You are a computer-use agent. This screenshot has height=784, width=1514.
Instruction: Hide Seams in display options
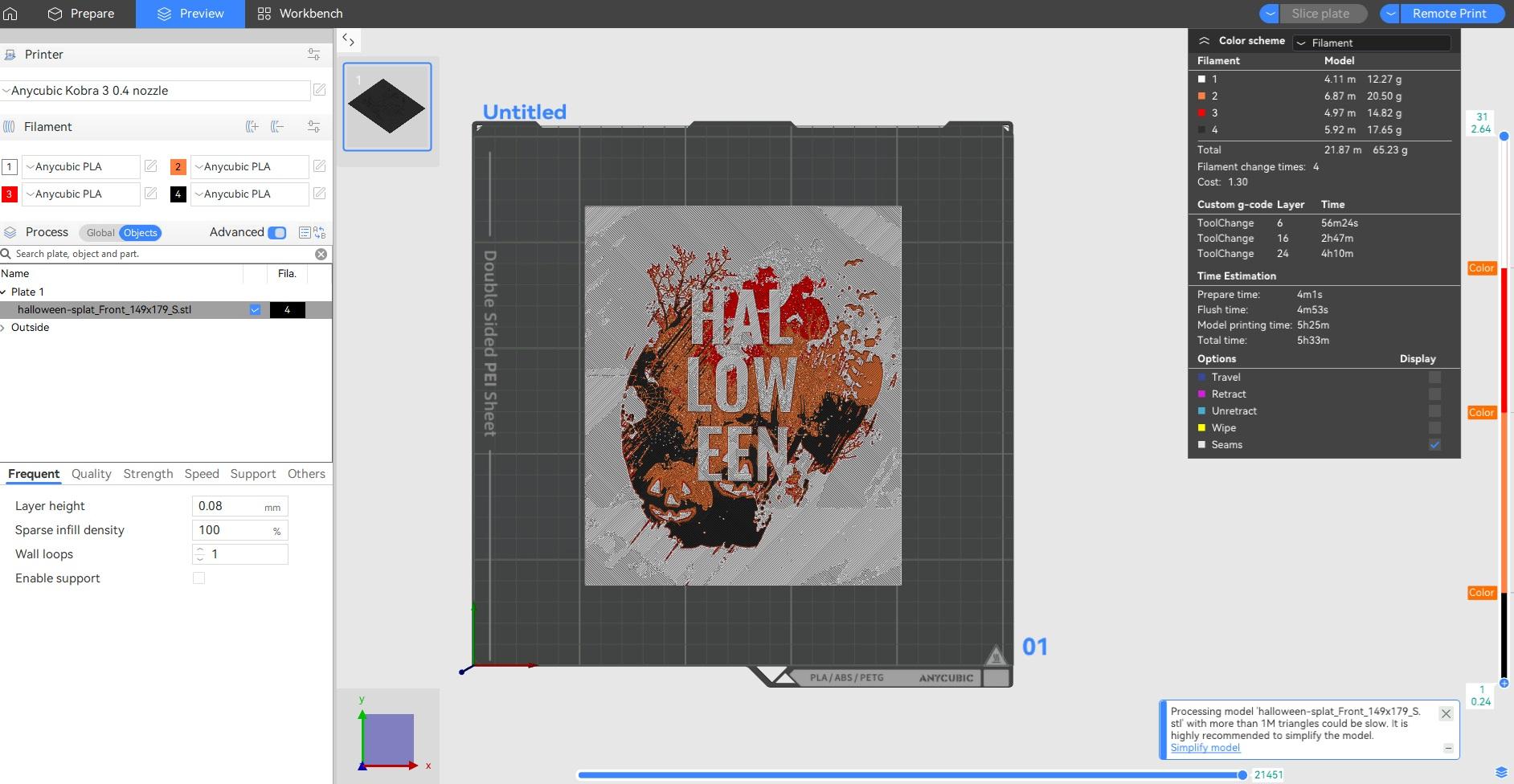(x=1434, y=444)
